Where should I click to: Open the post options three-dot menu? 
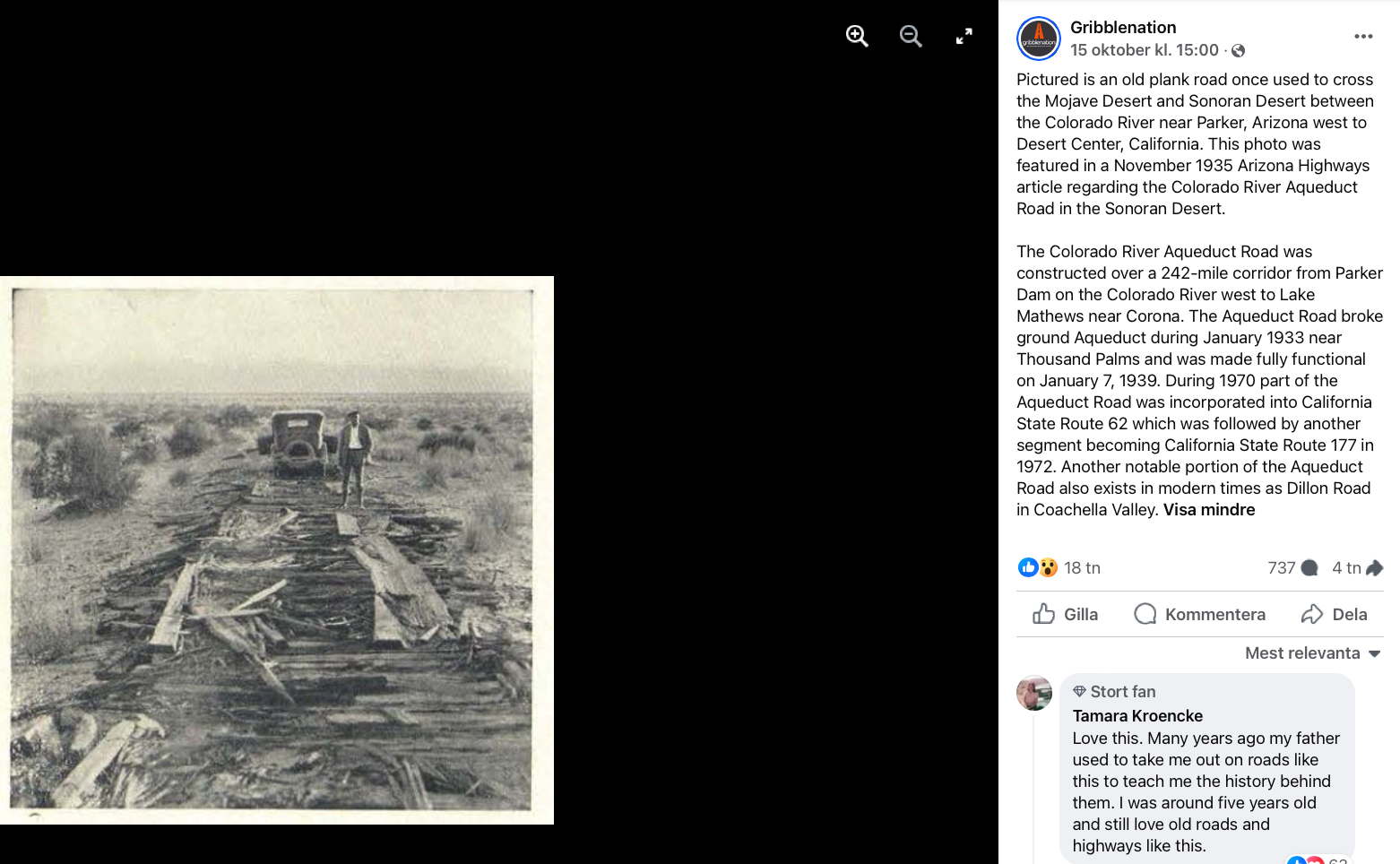tap(1363, 37)
